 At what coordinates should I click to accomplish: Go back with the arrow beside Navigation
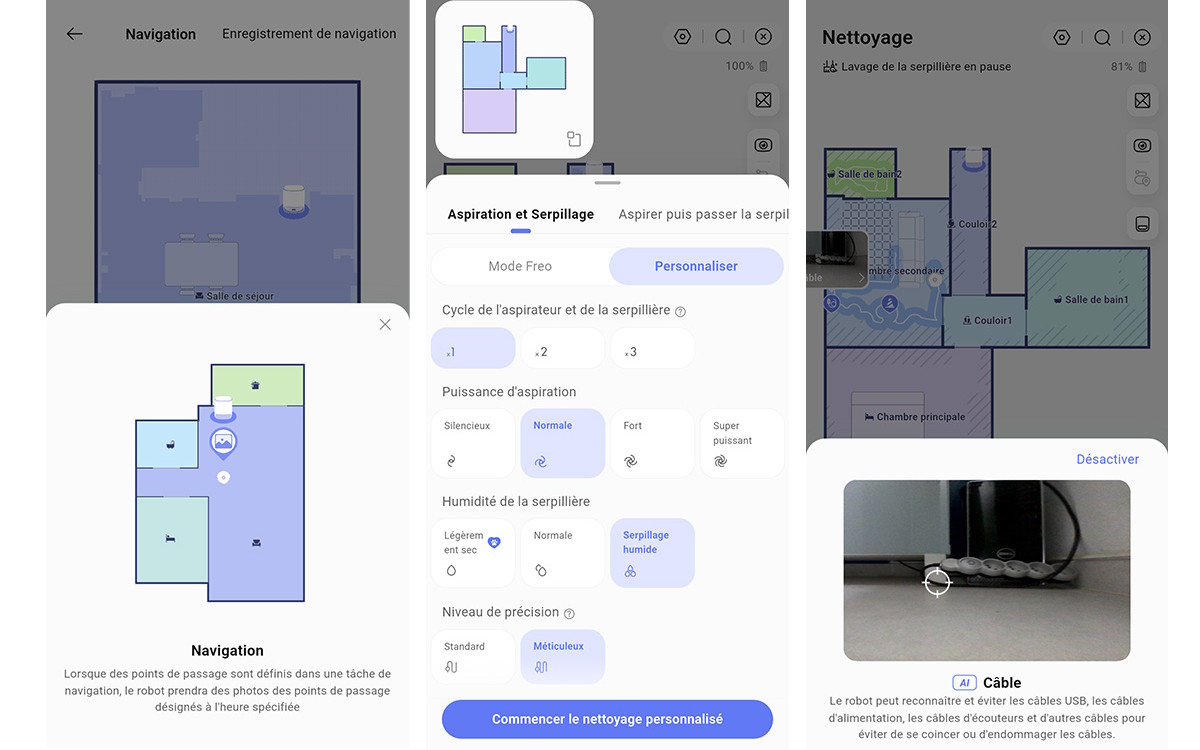74,34
